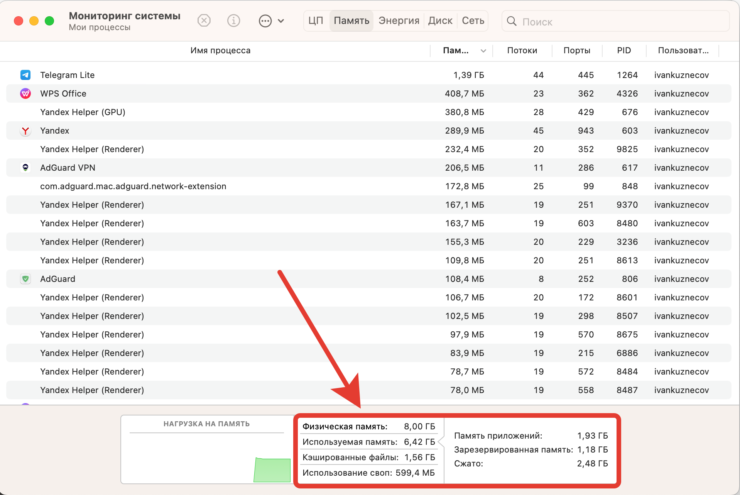Click the Зарезервированная память 1,18 ГБ entry
This screenshot has height=495, width=740.
click(x=531, y=450)
